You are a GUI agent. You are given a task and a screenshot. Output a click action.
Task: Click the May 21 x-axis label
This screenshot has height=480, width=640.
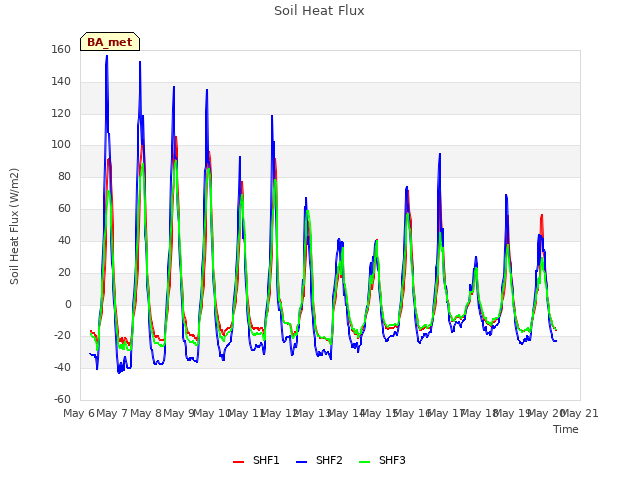[580, 413]
